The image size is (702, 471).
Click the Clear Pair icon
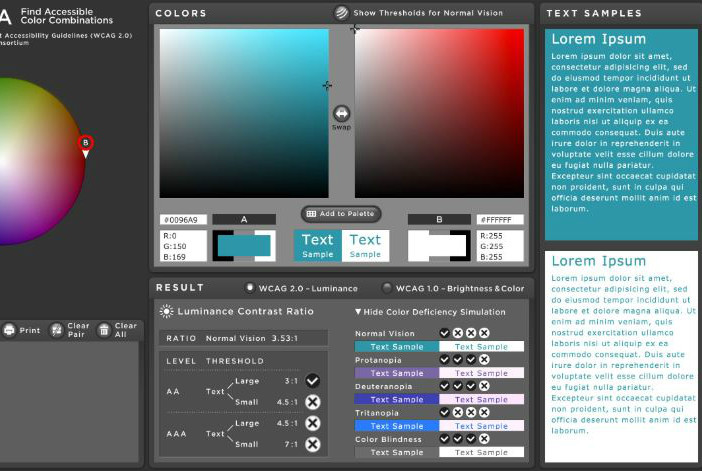tap(56, 330)
